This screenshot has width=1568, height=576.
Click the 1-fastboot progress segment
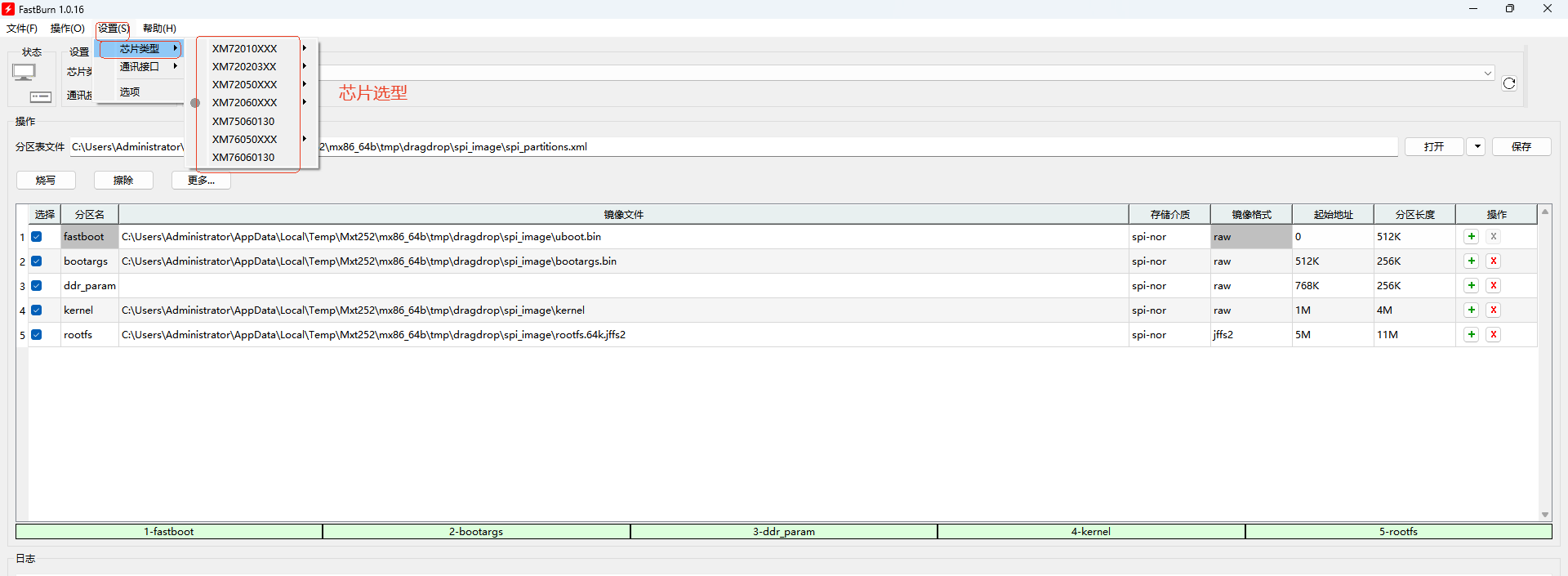[x=169, y=532]
